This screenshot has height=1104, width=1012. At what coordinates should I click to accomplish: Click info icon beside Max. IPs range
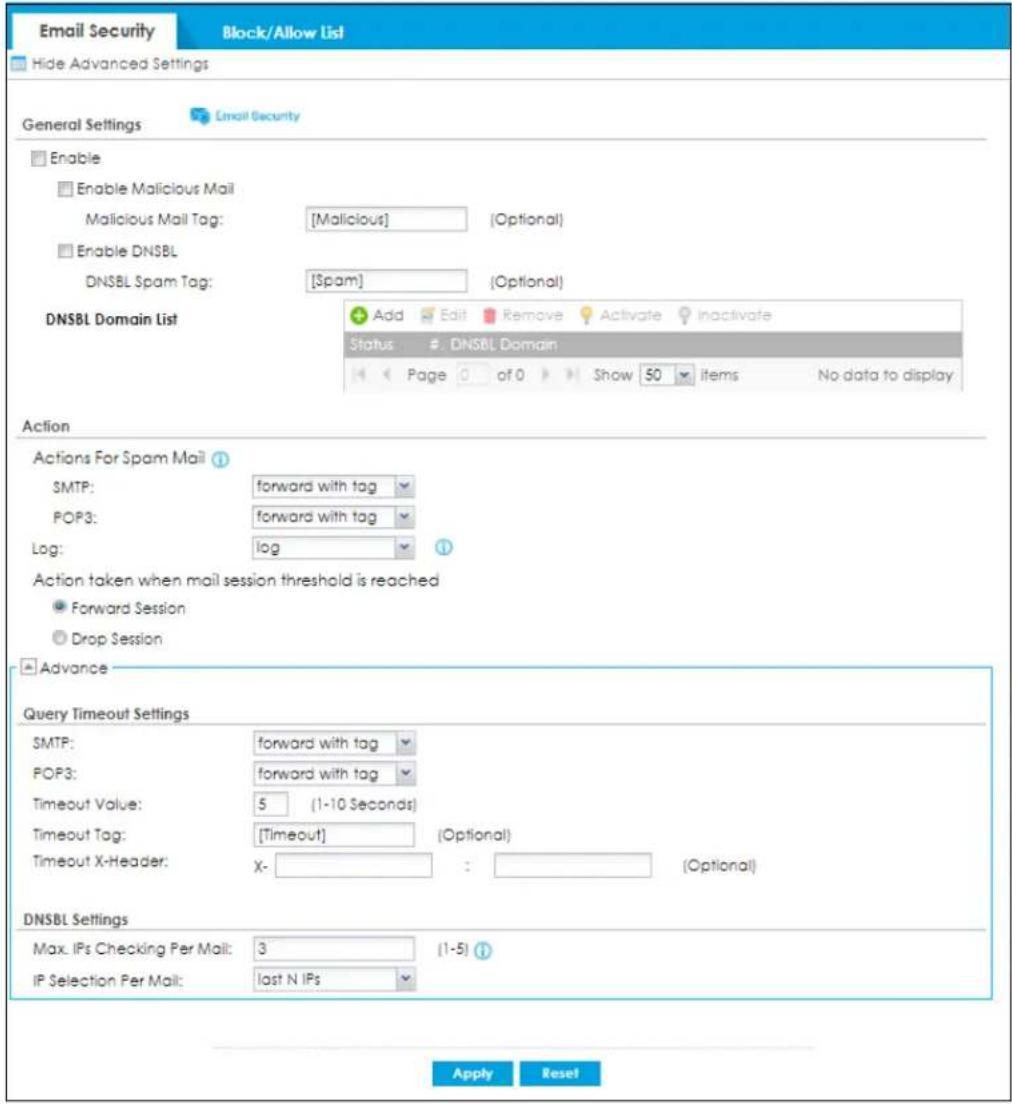point(483,951)
